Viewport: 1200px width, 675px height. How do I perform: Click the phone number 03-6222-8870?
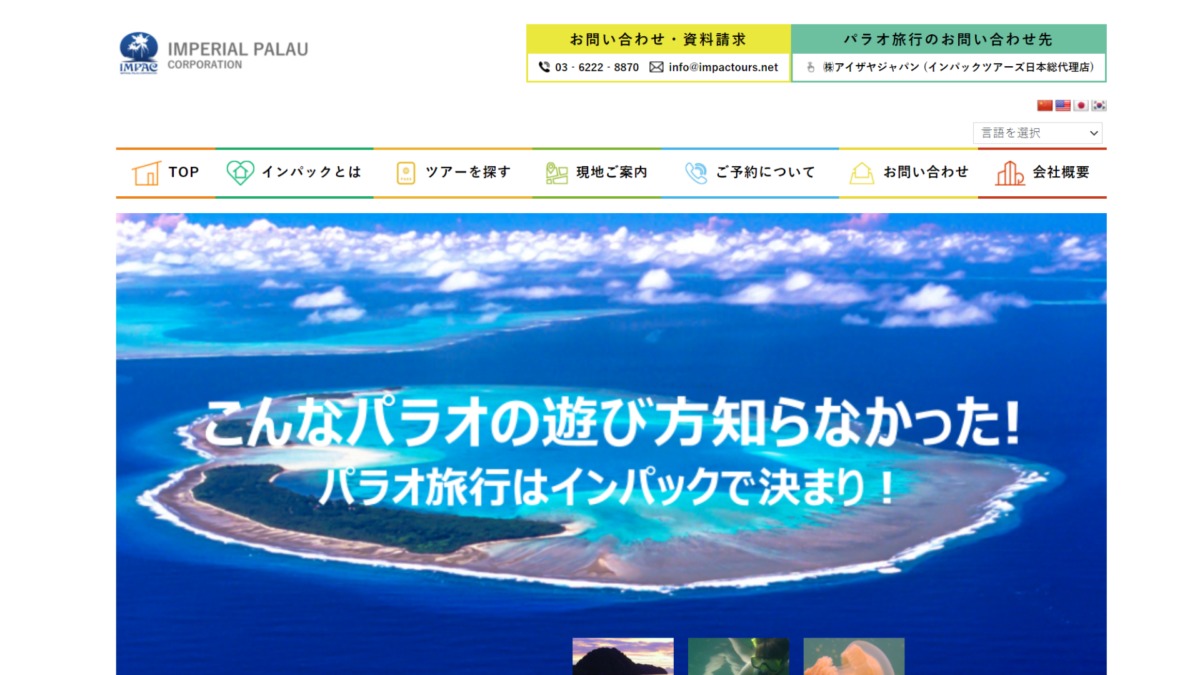click(597, 67)
